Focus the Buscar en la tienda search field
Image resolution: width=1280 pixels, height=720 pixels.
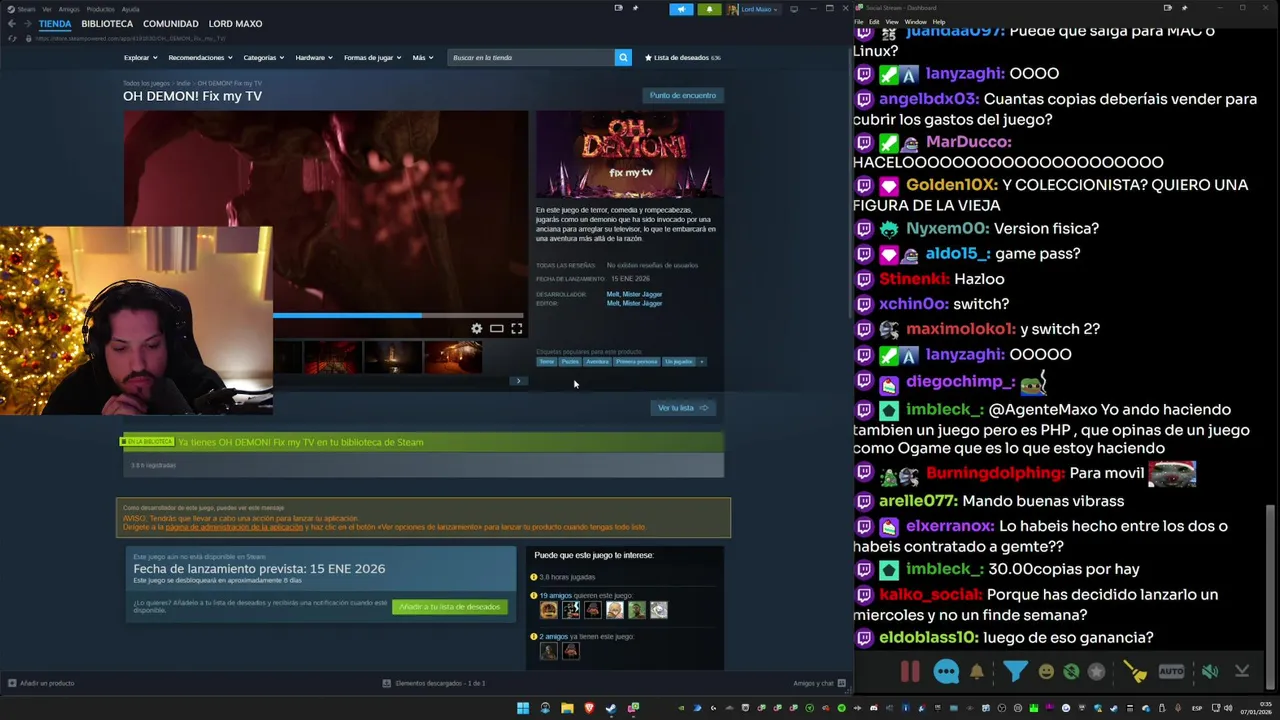tap(531, 57)
